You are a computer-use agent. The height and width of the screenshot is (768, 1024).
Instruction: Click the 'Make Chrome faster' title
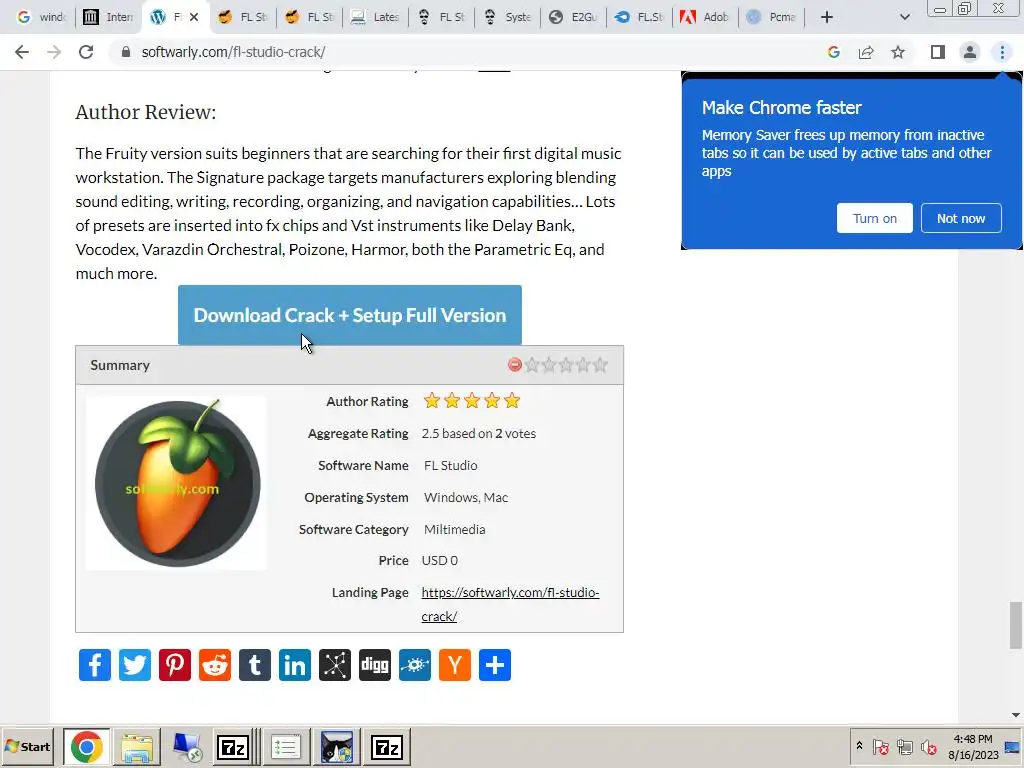[x=782, y=108]
